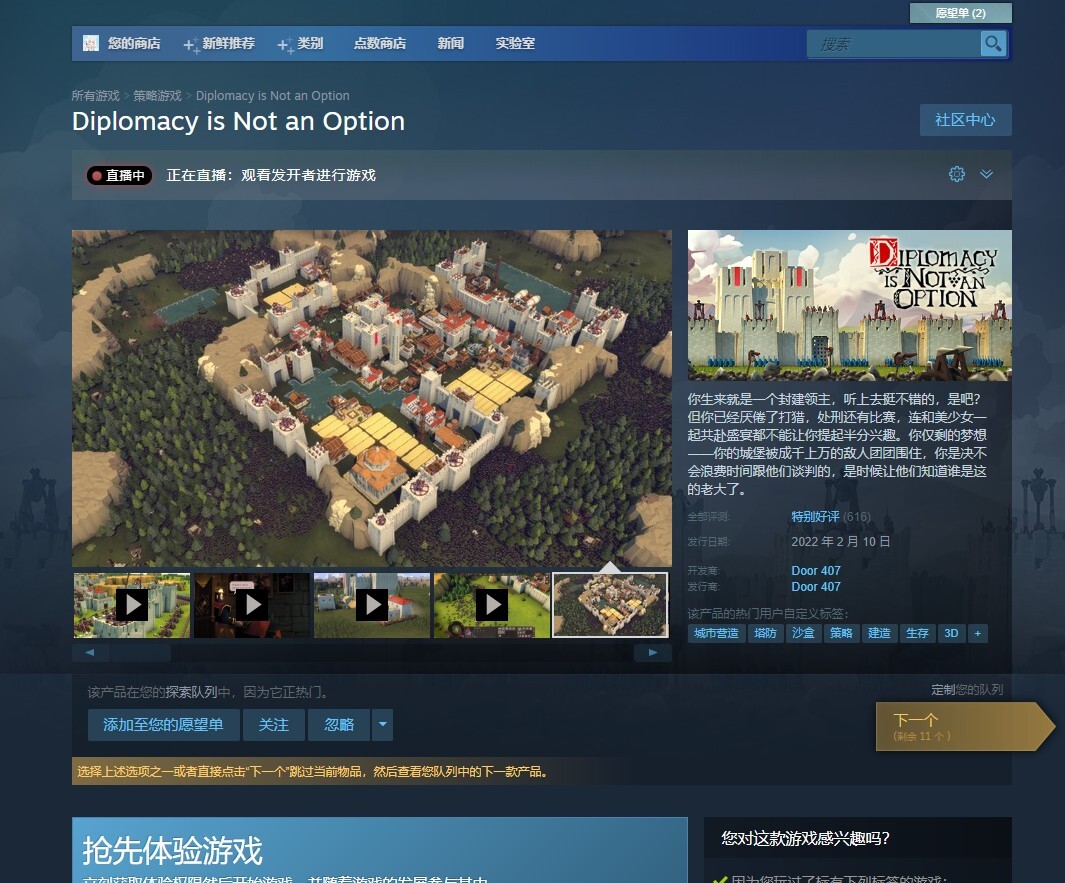
Task: Click breadcrumb Diplomacy is Not an Option
Action: click(x=272, y=96)
